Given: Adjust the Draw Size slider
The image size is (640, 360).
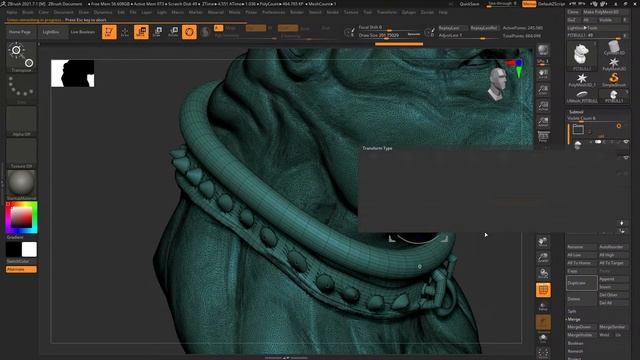Looking at the screenshot, I should tap(389, 36).
